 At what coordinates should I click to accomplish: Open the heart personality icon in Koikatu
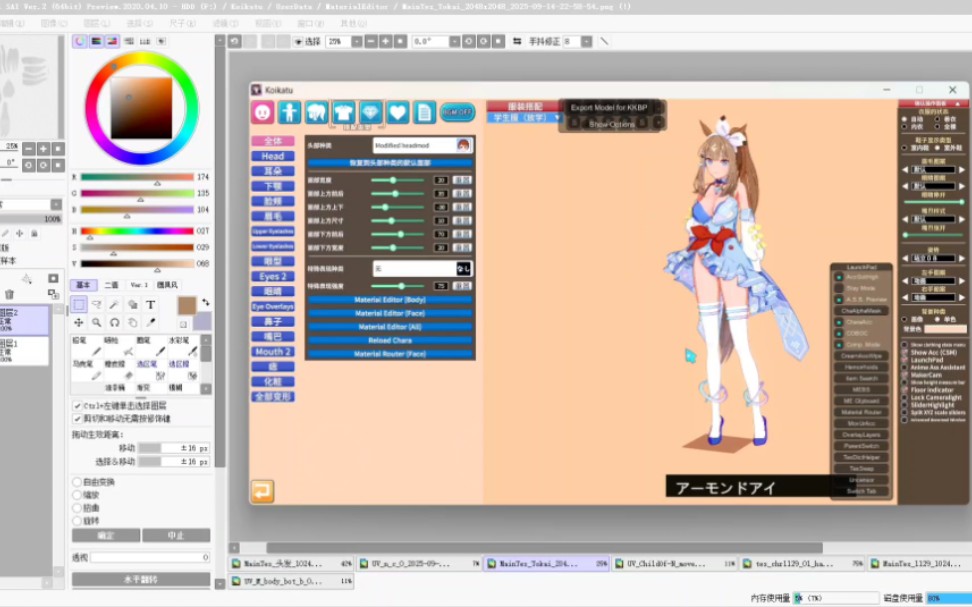397,112
